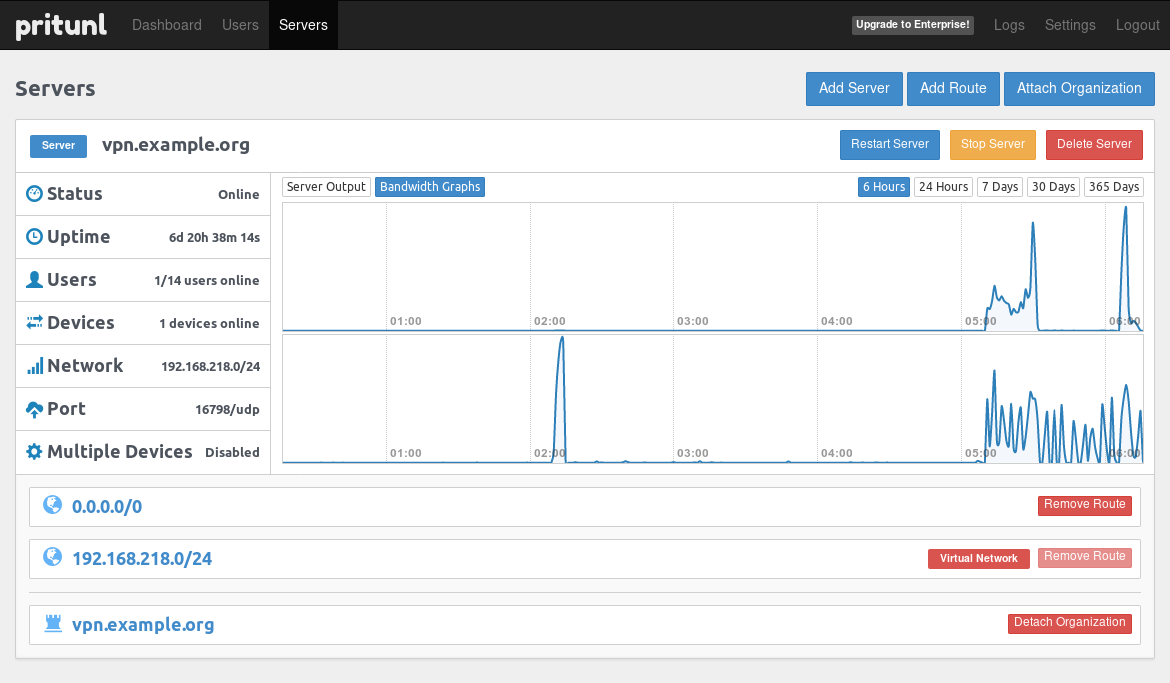Viewport: 1170px width, 683px height.
Task: Click the Add Server button
Action: pos(854,89)
